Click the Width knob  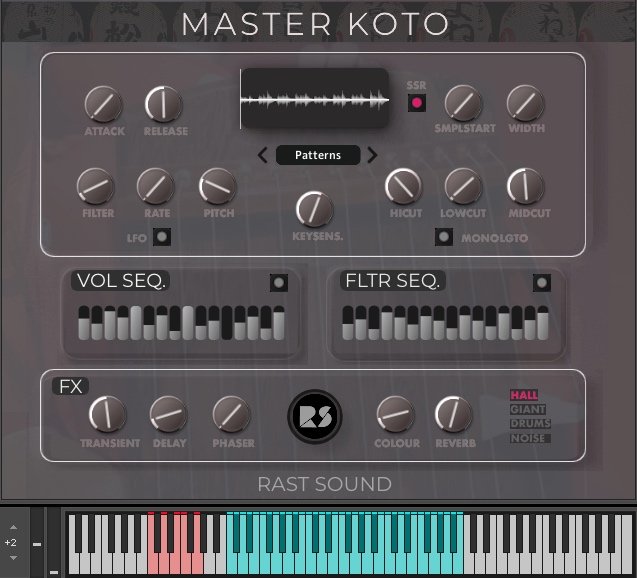tap(526, 103)
